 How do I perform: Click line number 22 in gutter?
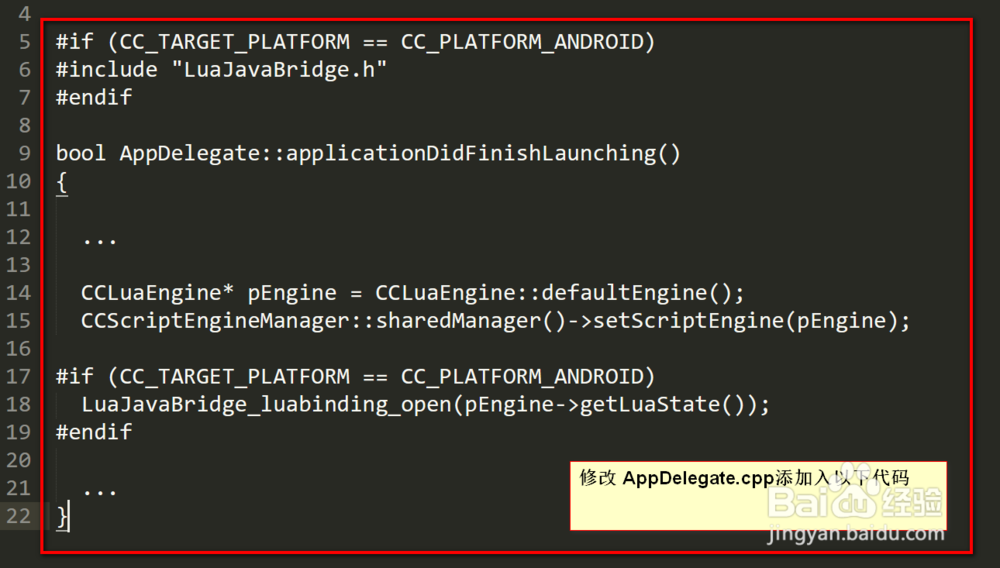(18, 516)
